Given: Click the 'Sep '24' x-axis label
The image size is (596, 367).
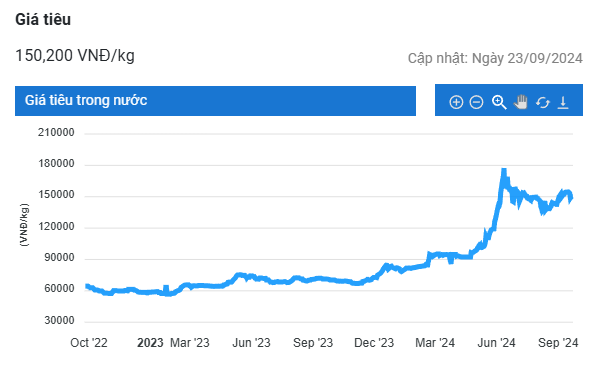Looking at the screenshot, I should click(558, 343).
